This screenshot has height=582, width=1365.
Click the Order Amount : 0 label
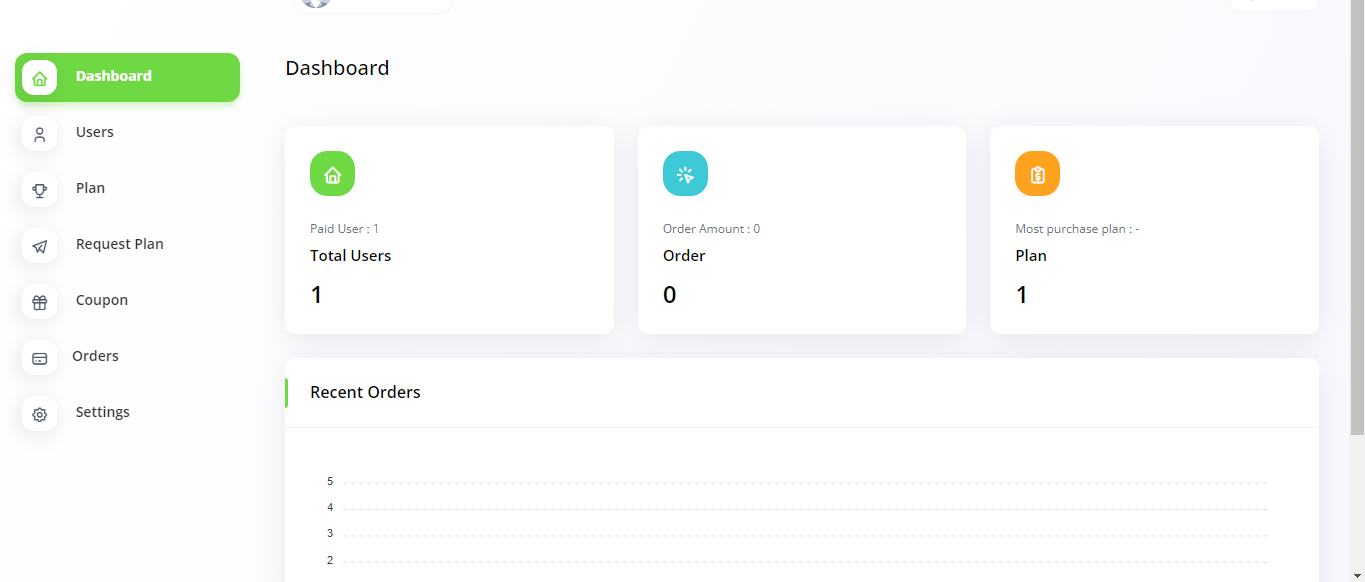(x=711, y=228)
